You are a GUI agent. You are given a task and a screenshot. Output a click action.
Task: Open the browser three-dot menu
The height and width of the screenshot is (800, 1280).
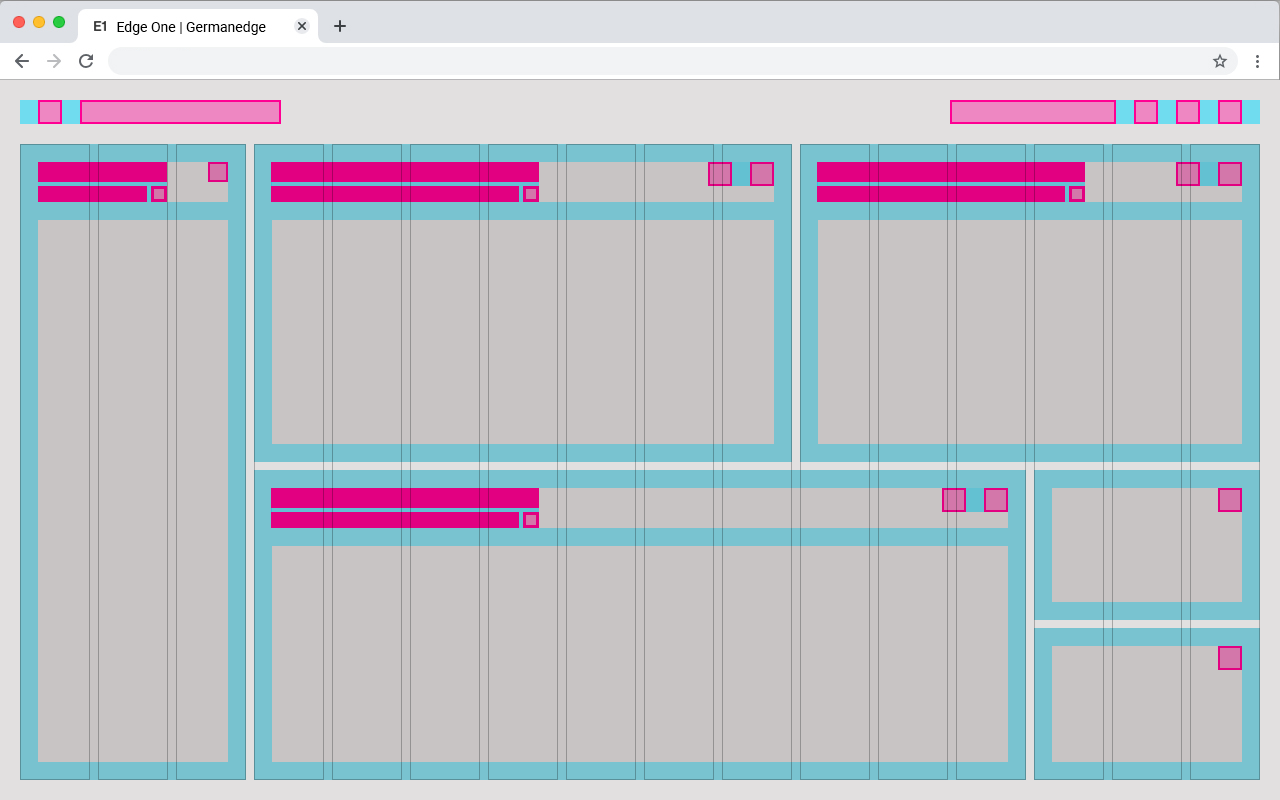pos(1257,61)
